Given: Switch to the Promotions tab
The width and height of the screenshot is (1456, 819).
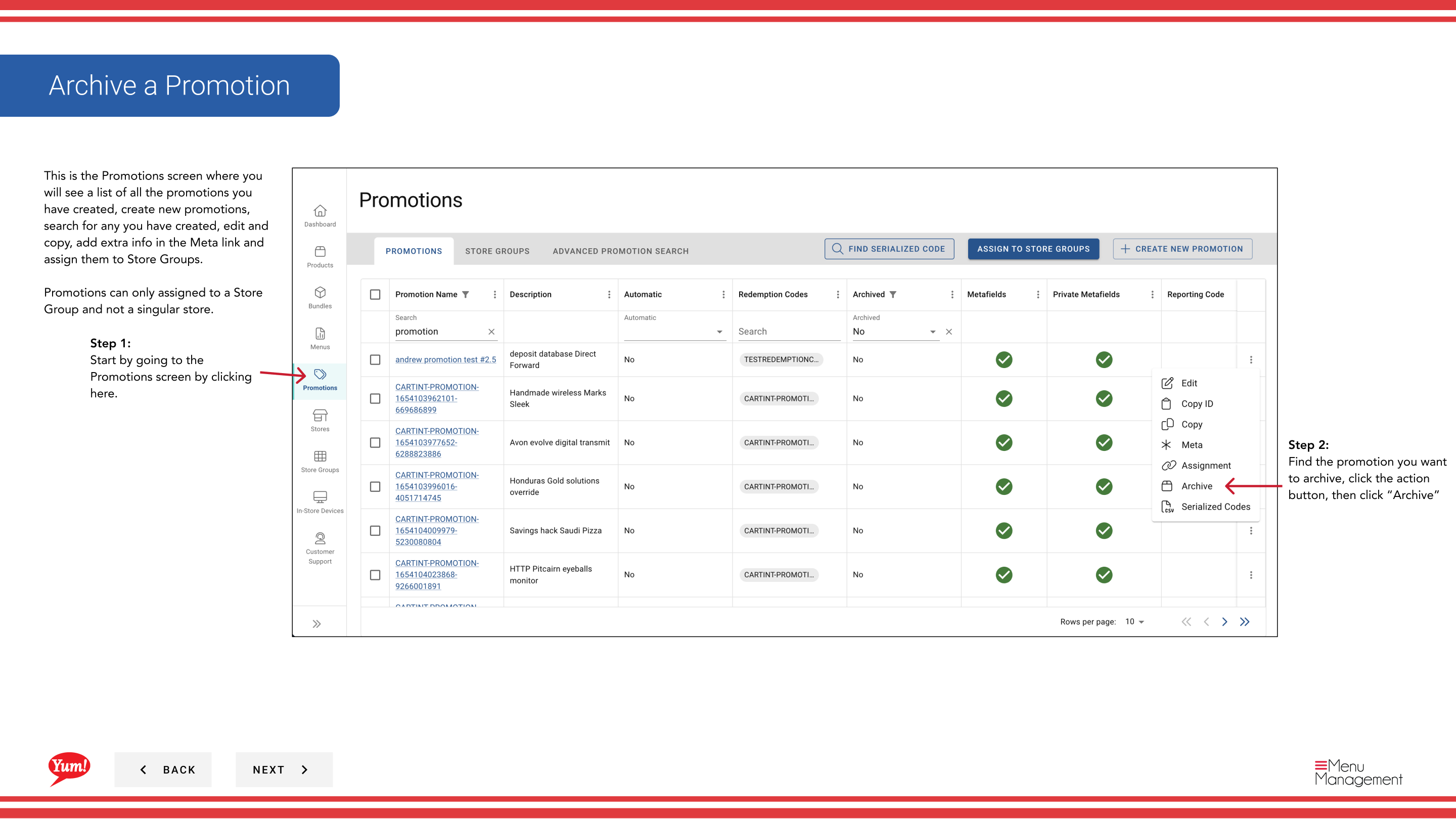Looking at the screenshot, I should click(414, 251).
